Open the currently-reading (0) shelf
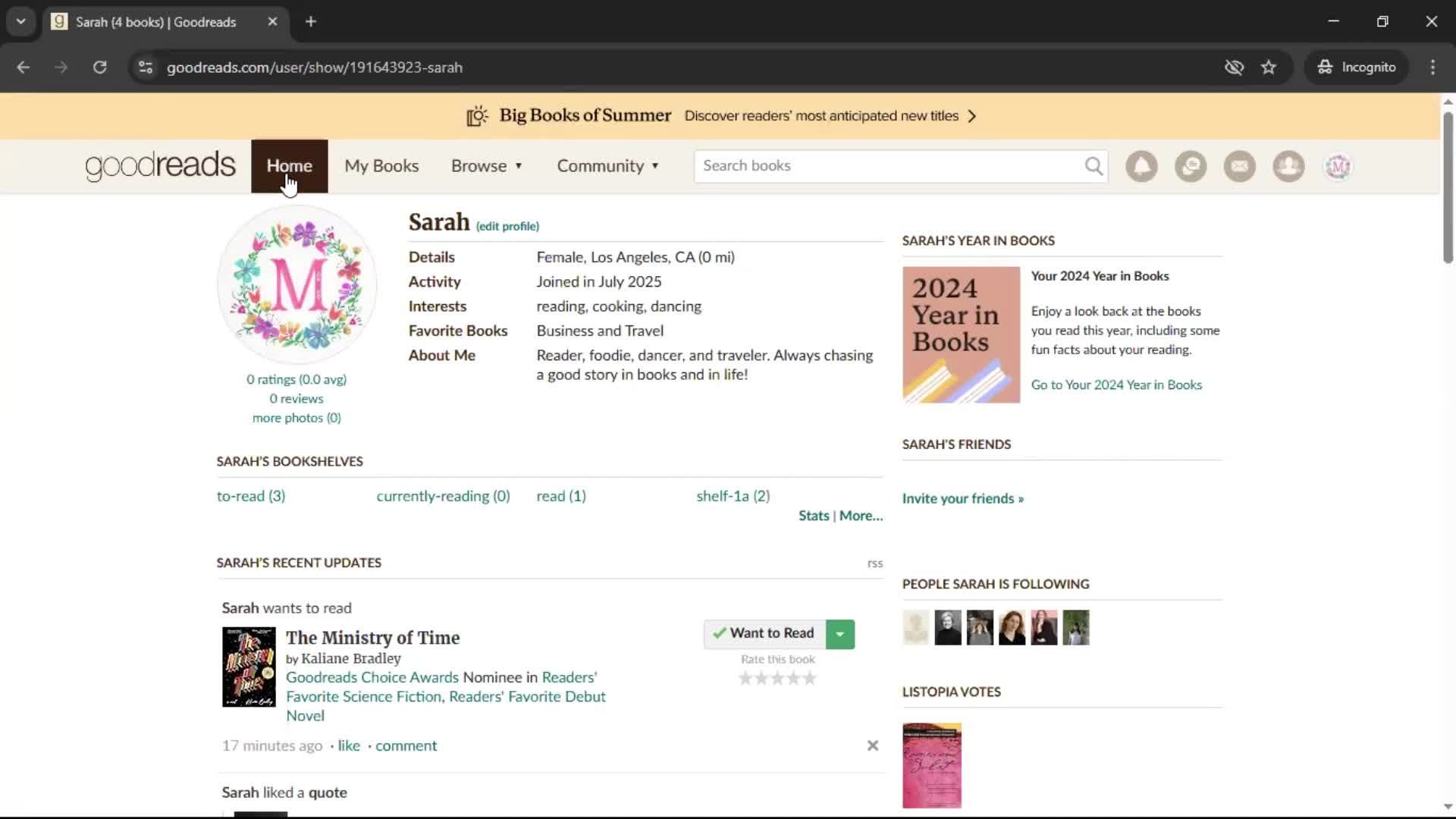 (x=443, y=496)
